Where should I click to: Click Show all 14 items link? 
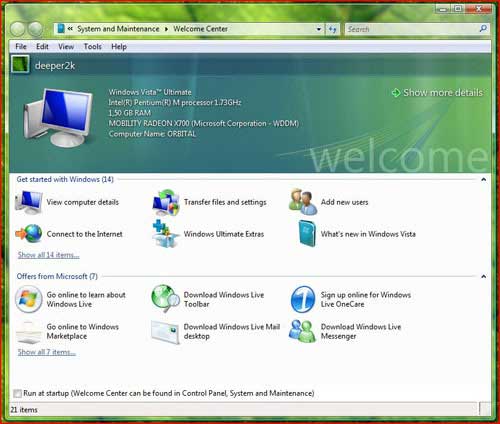pyautogui.click(x=48, y=255)
